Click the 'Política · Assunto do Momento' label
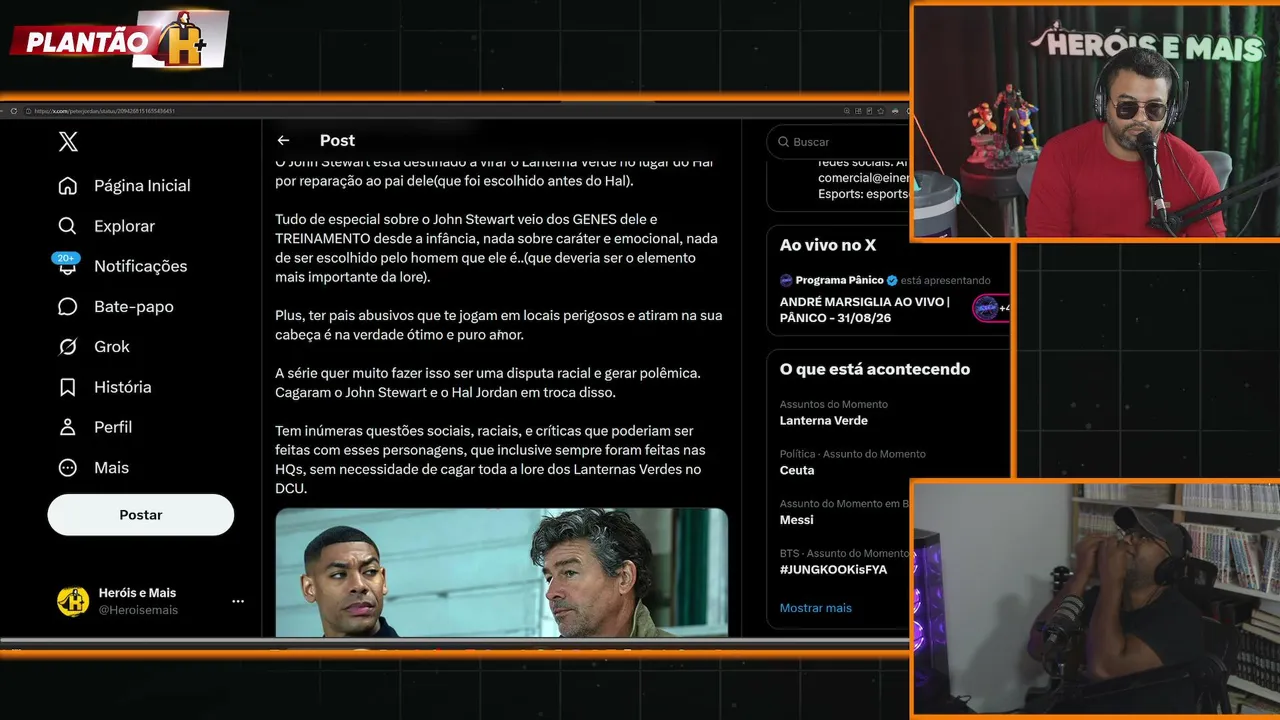1280x720 pixels. click(853, 454)
